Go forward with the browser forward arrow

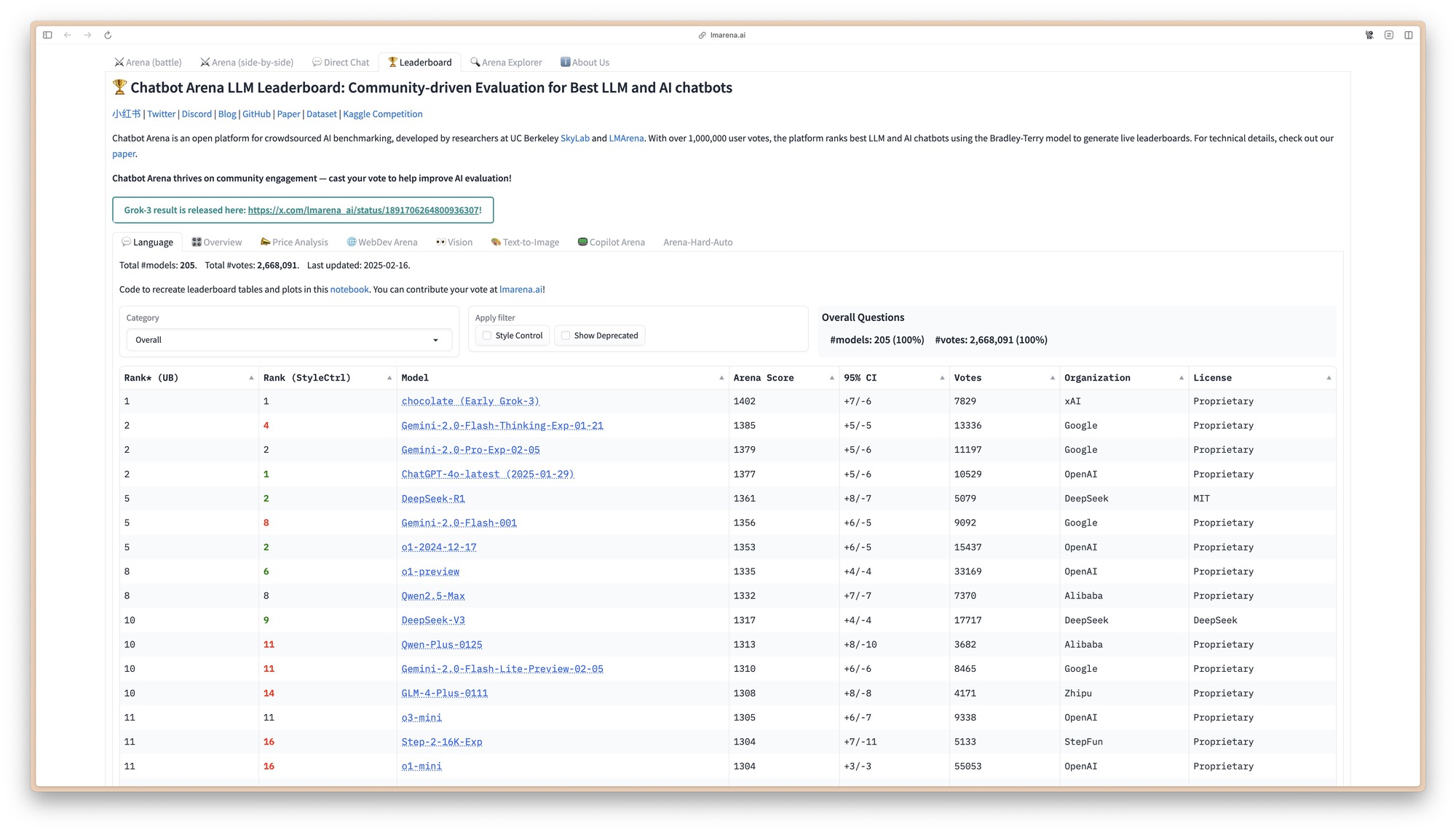pyautogui.click(x=87, y=35)
